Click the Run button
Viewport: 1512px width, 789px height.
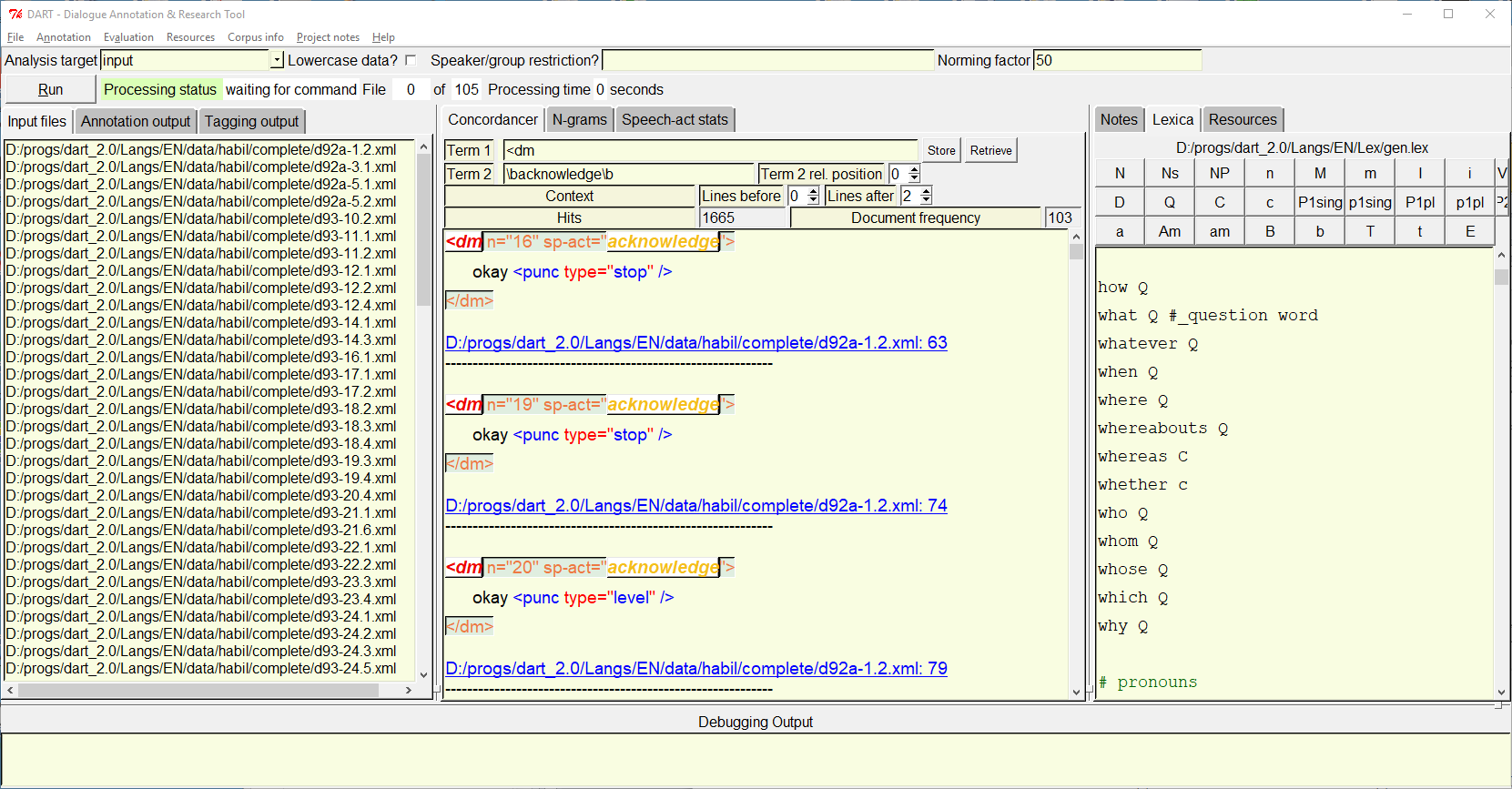tap(50, 89)
